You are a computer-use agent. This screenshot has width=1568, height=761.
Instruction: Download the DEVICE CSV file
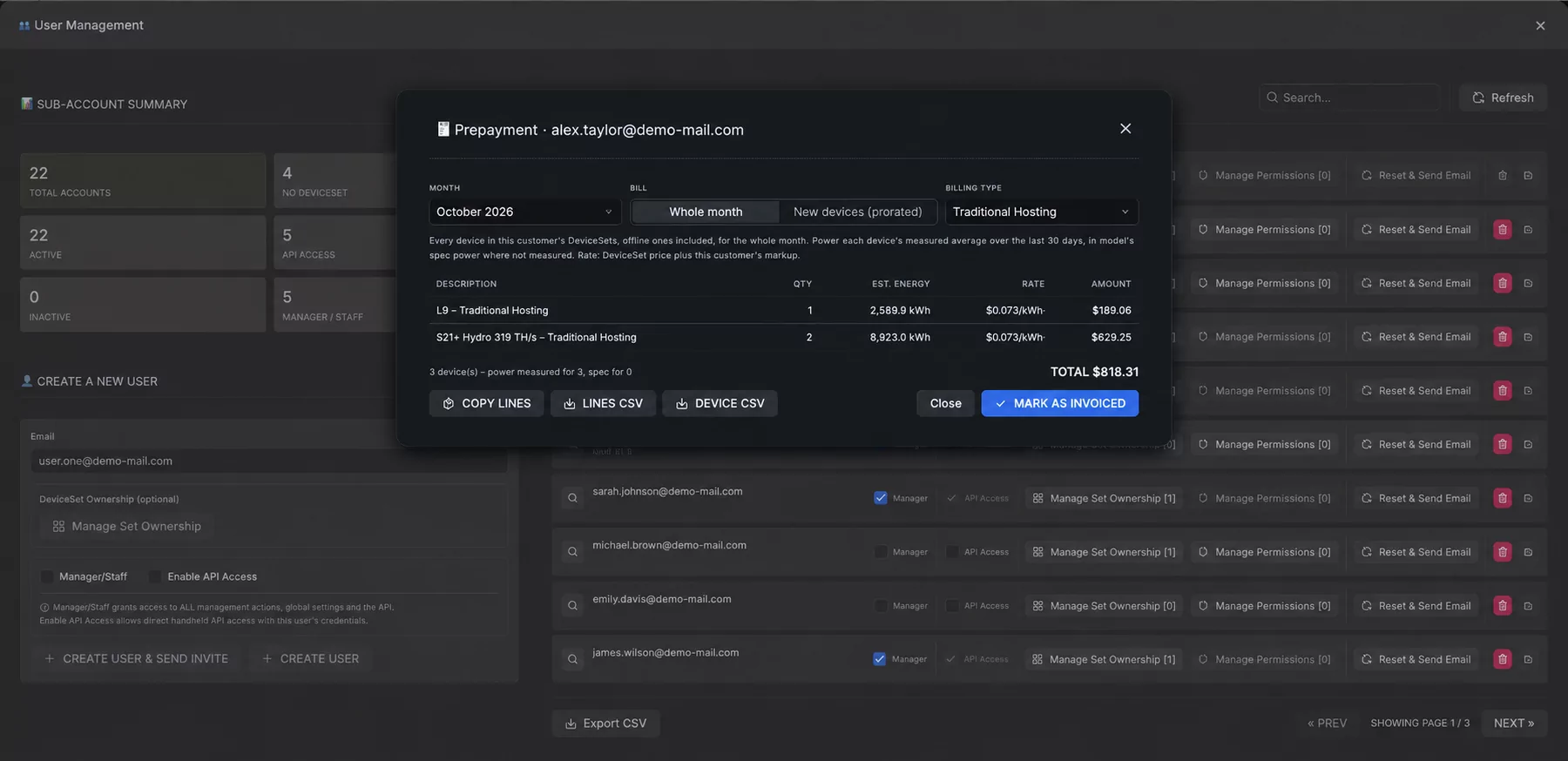[720, 403]
